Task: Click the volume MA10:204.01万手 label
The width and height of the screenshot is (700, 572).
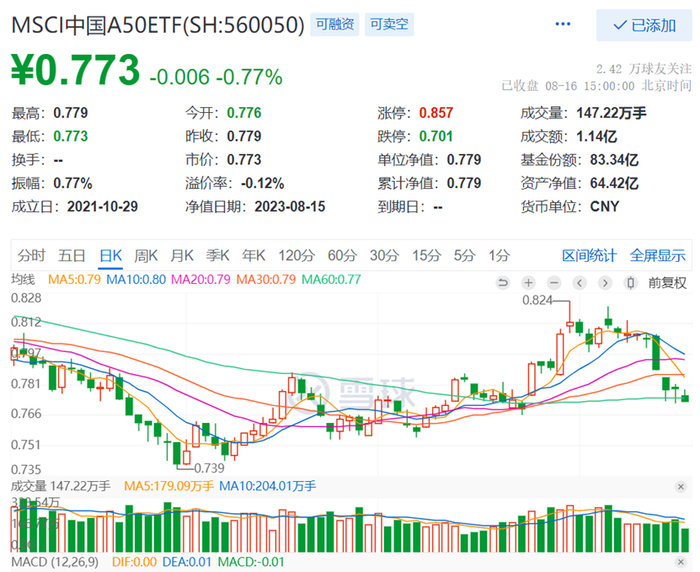Action: [268, 486]
